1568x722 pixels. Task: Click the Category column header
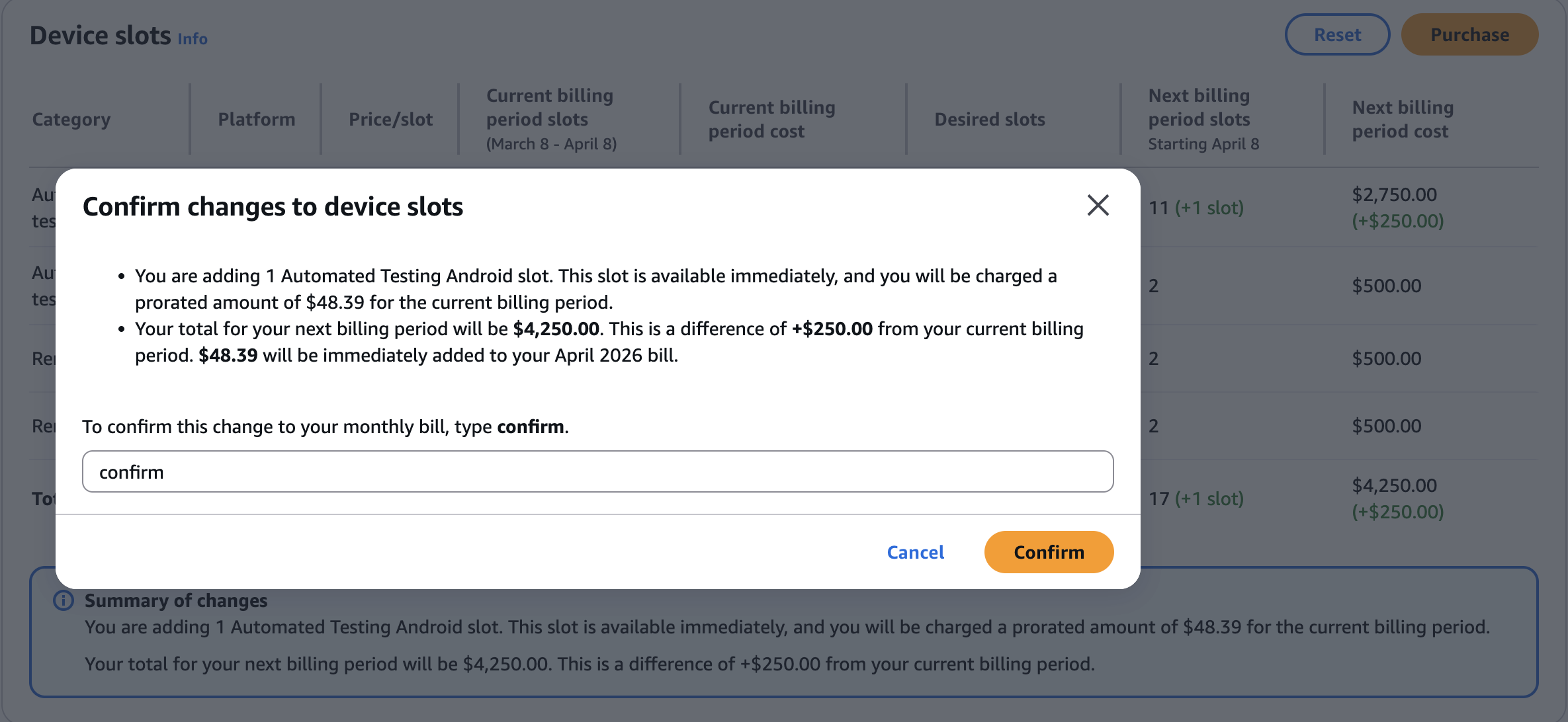pos(71,119)
